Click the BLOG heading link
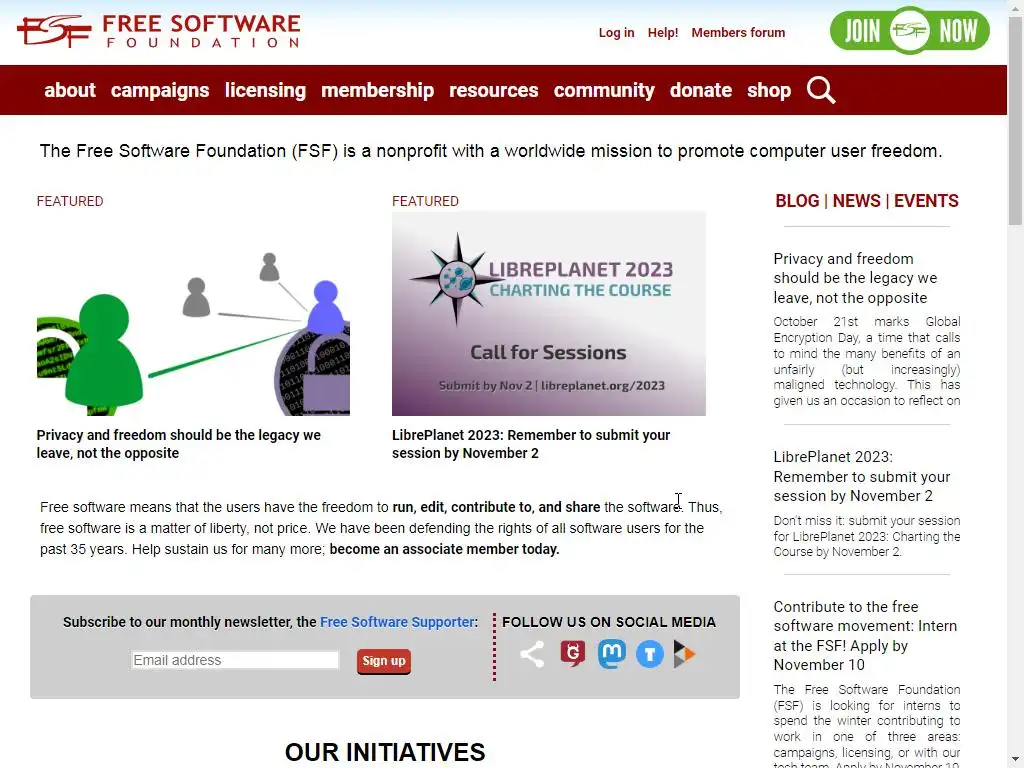Viewport: 1024px width, 768px height. (797, 200)
